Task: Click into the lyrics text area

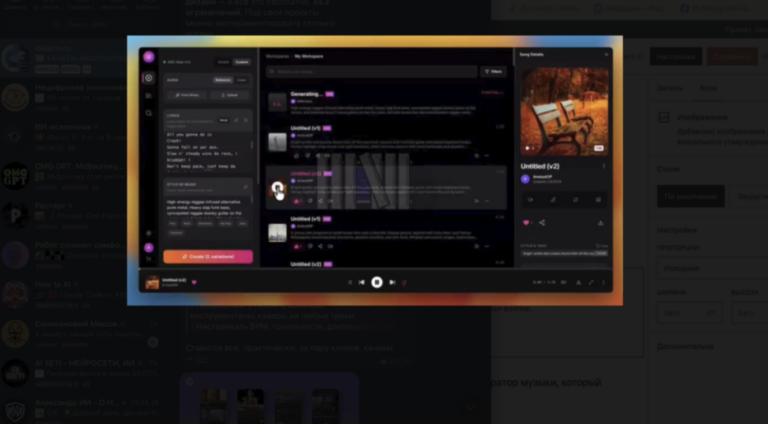Action: [x=208, y=152]
